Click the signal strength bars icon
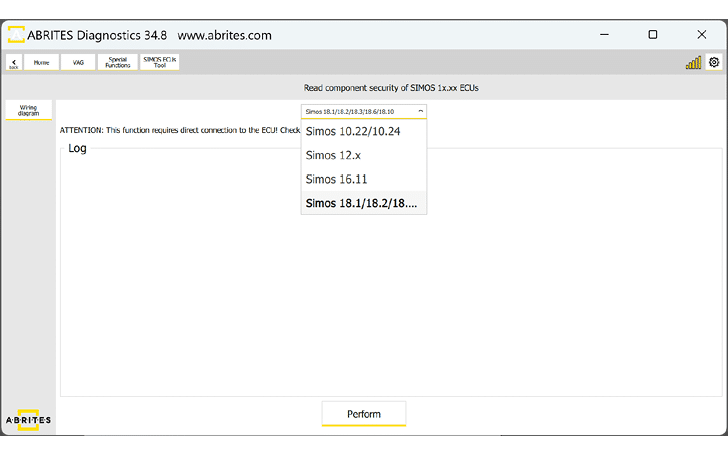 693,63
